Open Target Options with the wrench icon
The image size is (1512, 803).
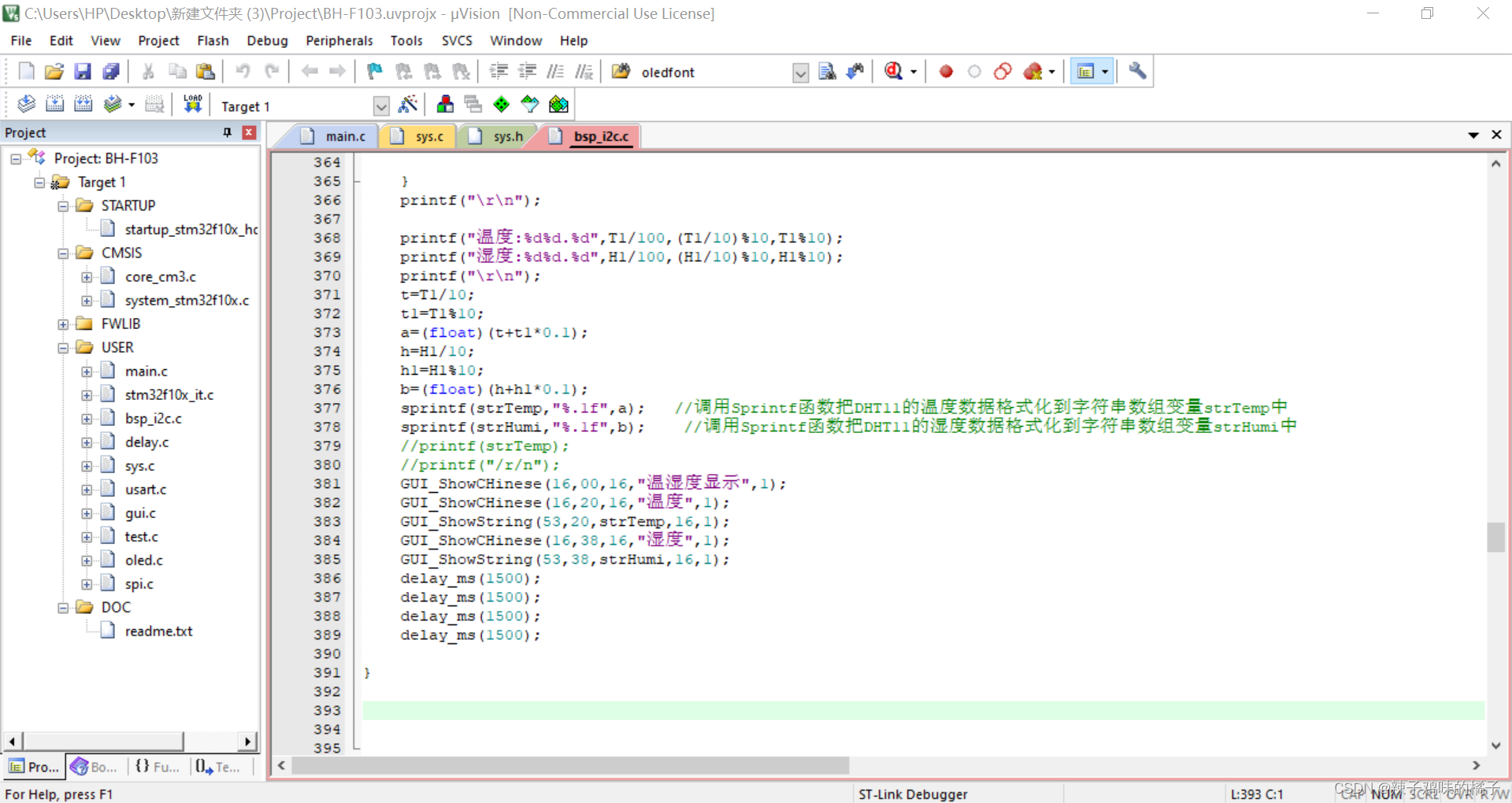tap(1136, 71)
